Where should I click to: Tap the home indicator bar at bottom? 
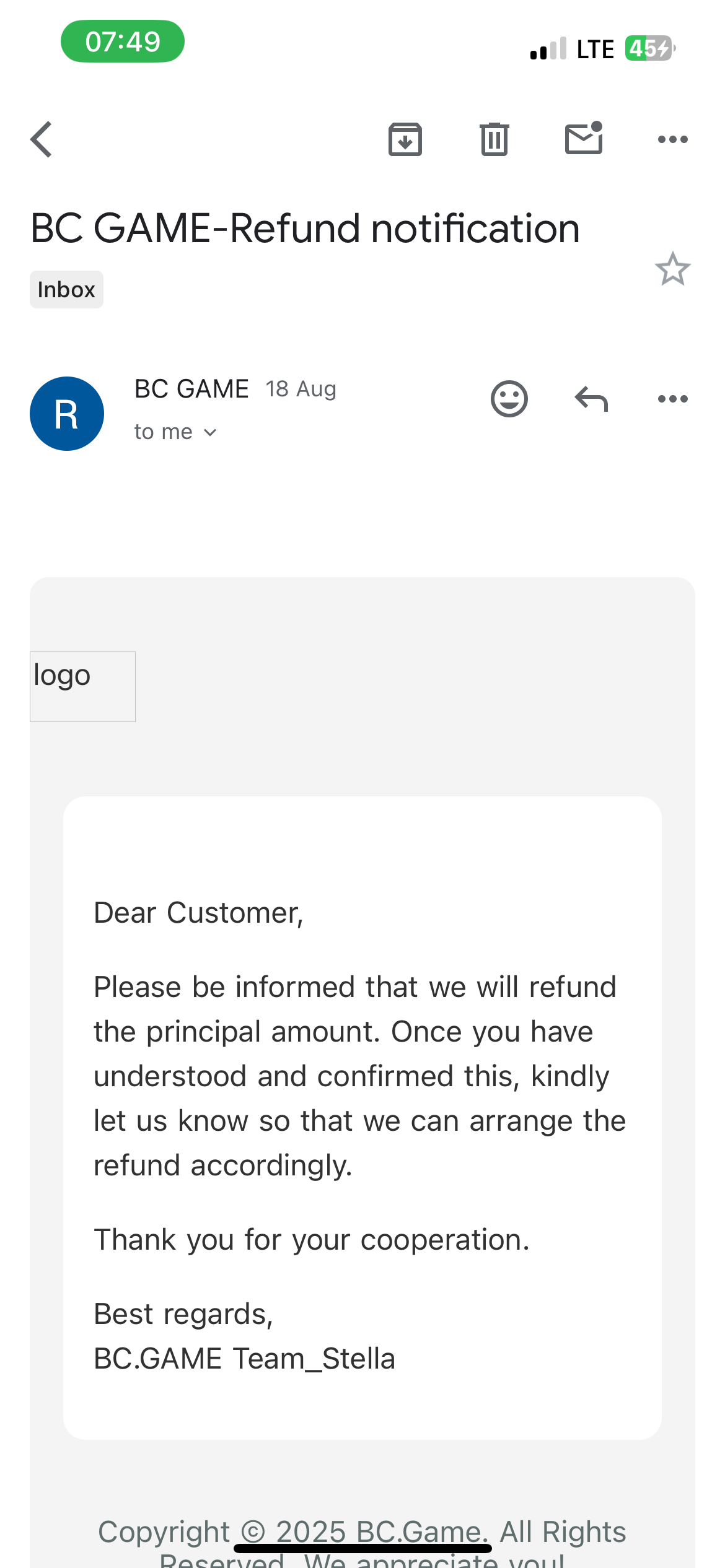(x=362, y=1548)
